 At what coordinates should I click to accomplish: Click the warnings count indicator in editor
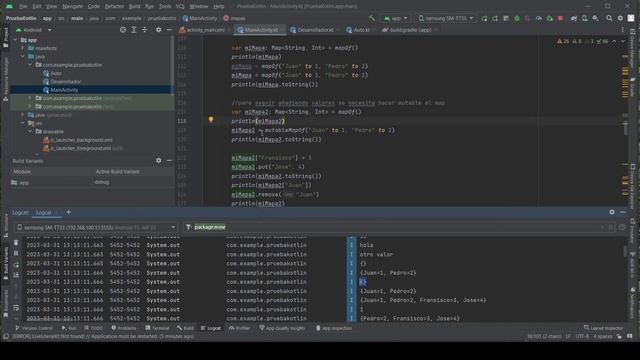pos(563,41)
